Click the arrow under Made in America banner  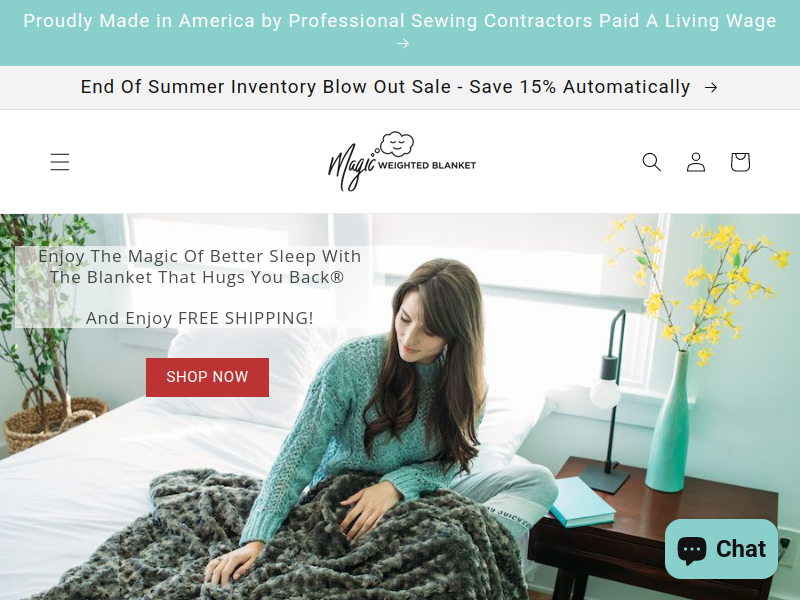(x=403, y=44)
